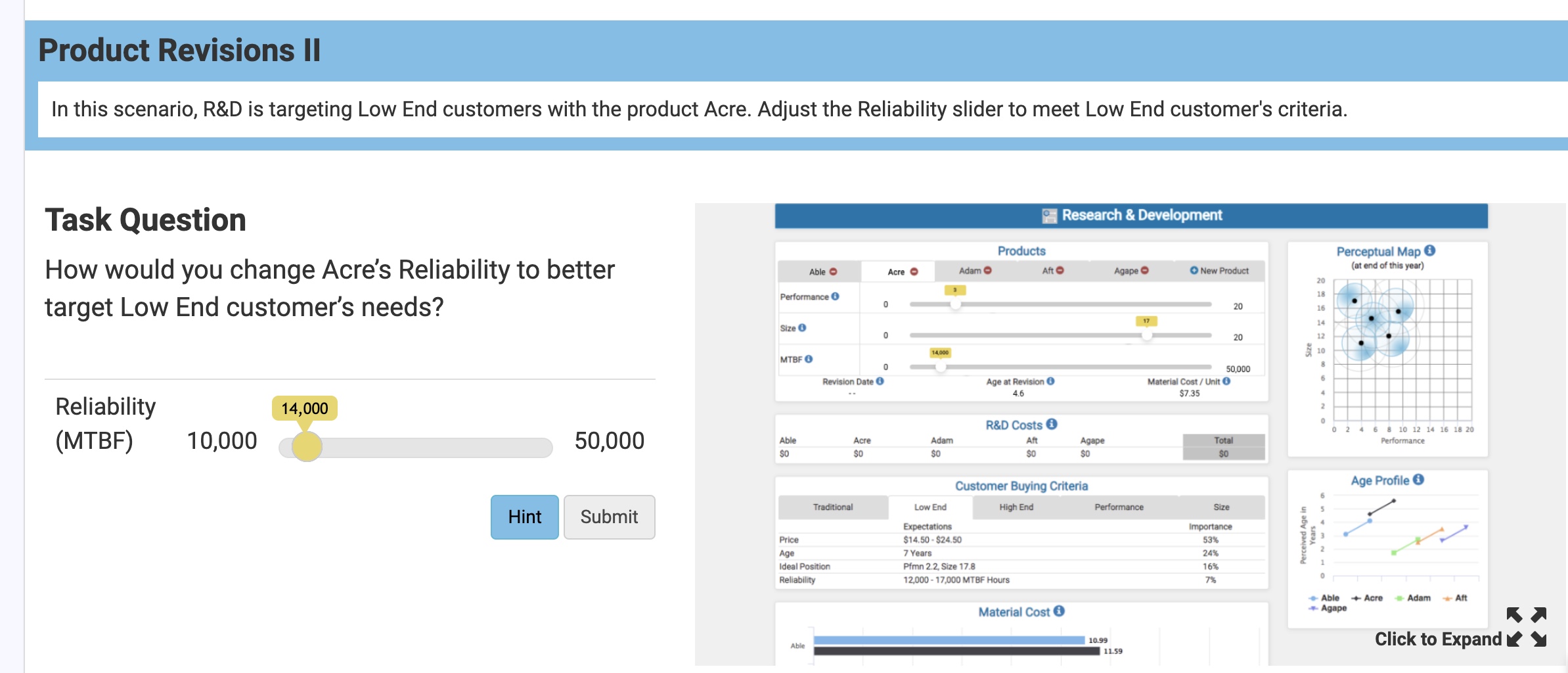Click the Material Cost chart info icon
The width and height of the screenshot is (1568, 673).
1059,611
